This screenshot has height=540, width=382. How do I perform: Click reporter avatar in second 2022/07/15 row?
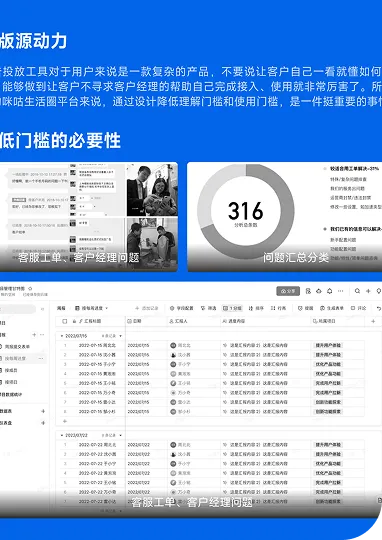coord(173,355)
